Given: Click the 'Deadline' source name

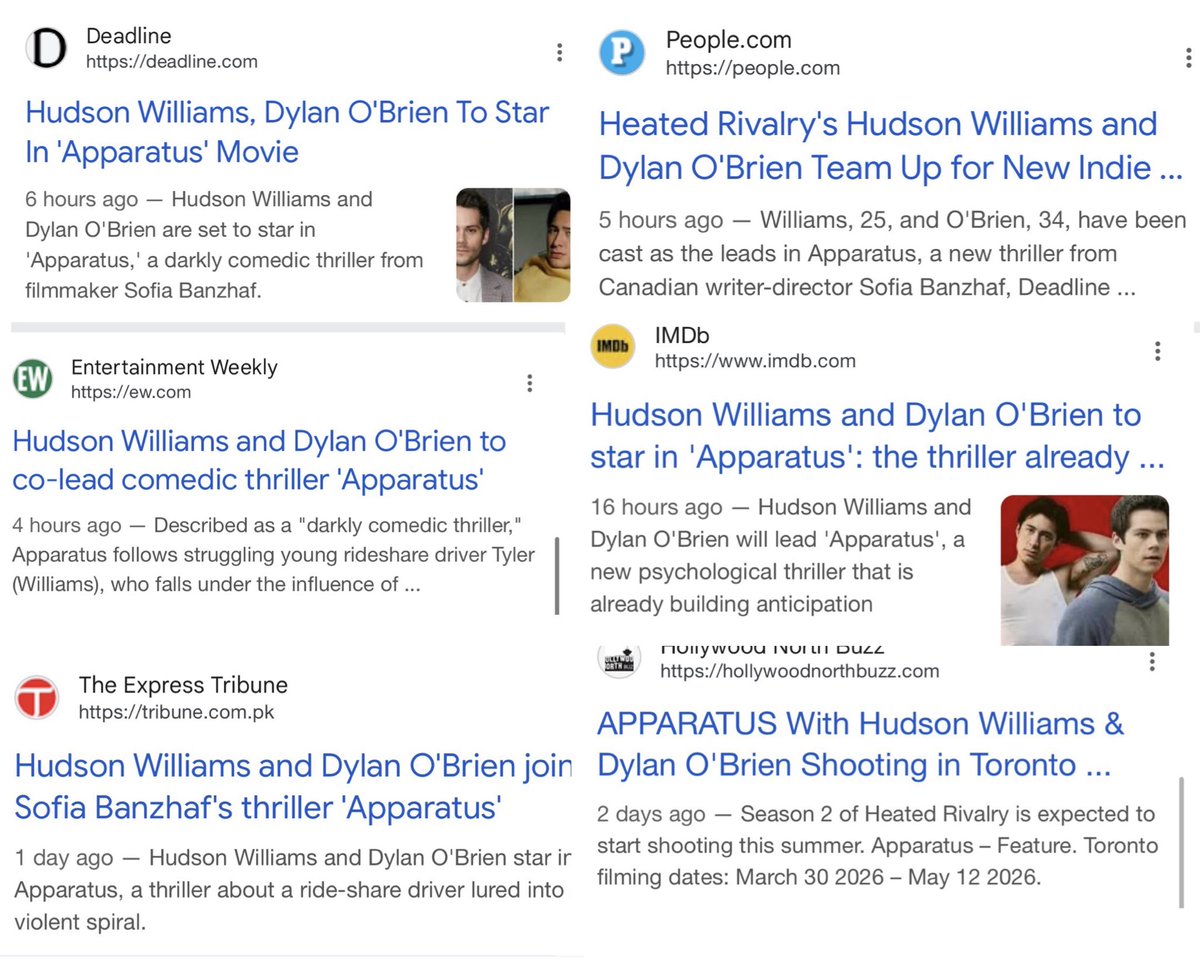Looking at the screenshot, I should tap(129, 36).
